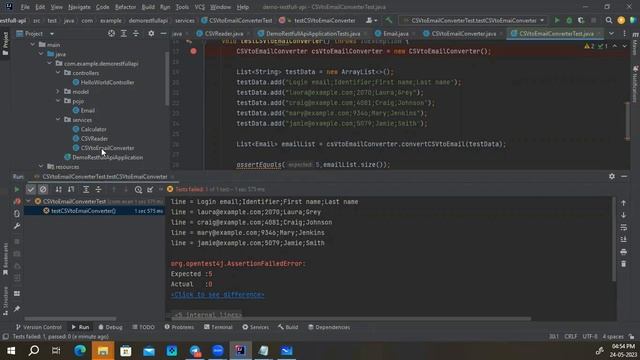640x360 pixels.
Task: Collapse the controllers package
Action: tap(58, 73)
